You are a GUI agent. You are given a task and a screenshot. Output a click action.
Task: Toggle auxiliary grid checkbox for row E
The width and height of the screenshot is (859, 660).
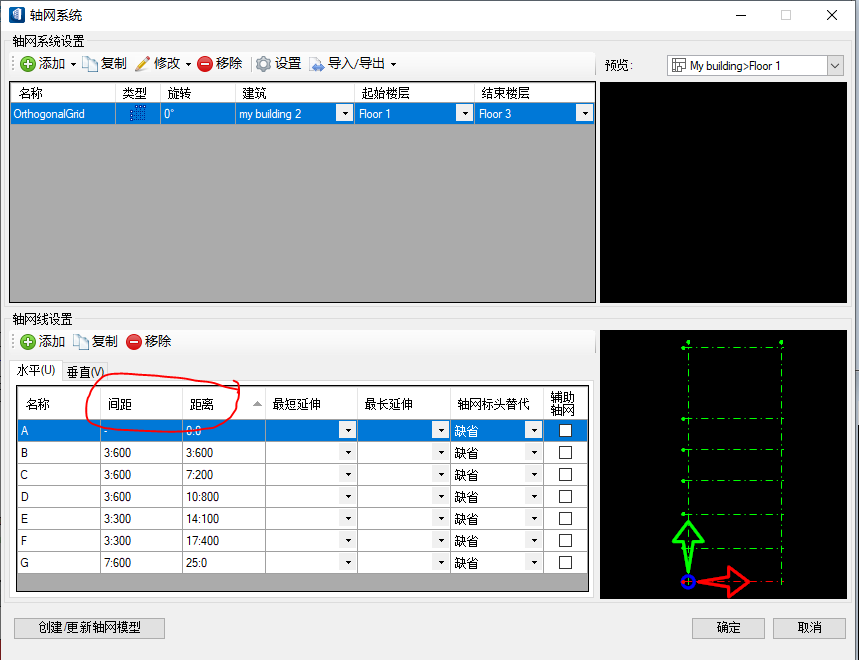(x=565, y=518)
